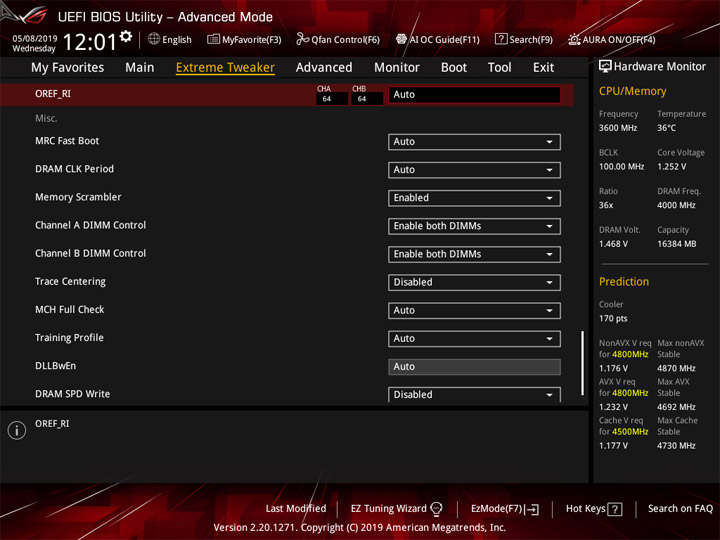Click the CHA 64 value box
Viewport: 720px width, 540px height.
(332, 99)
